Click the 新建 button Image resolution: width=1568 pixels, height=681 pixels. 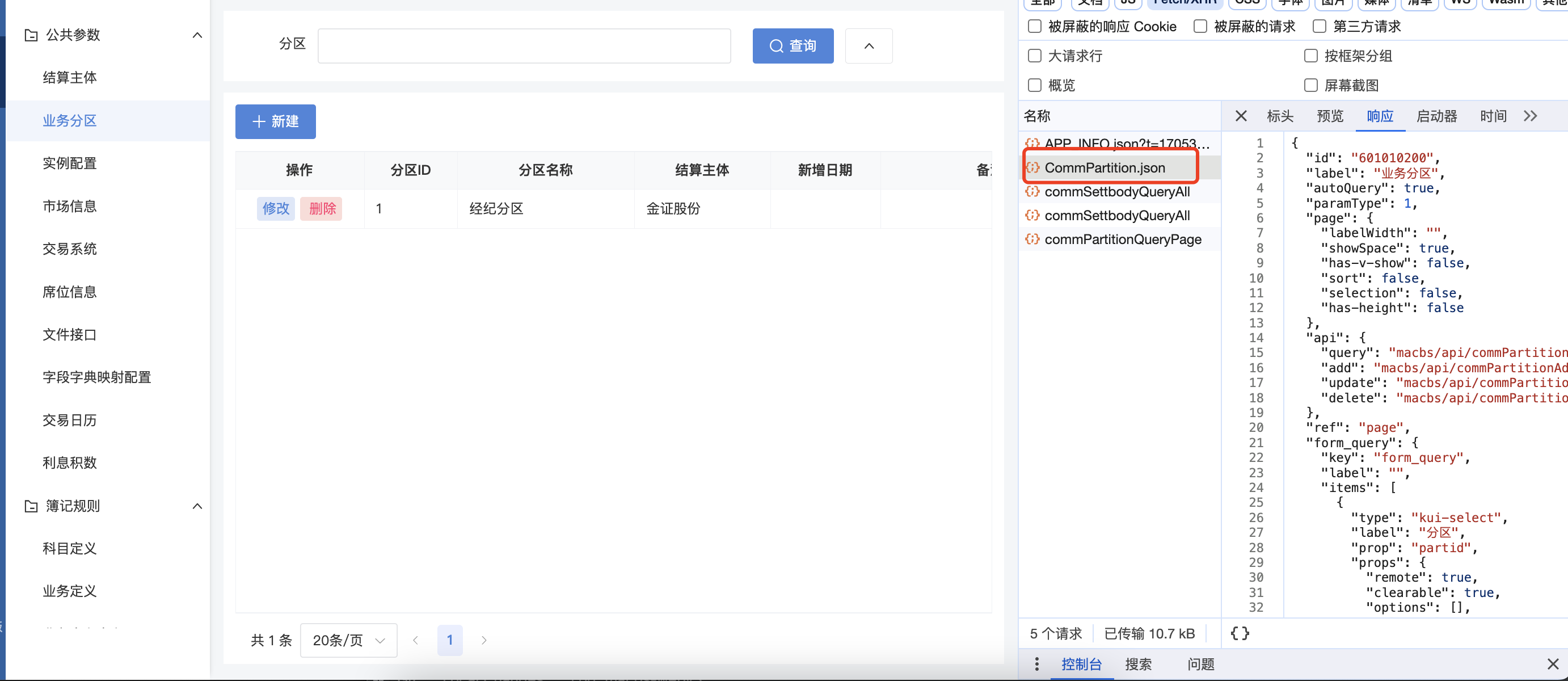pos(275,121)
